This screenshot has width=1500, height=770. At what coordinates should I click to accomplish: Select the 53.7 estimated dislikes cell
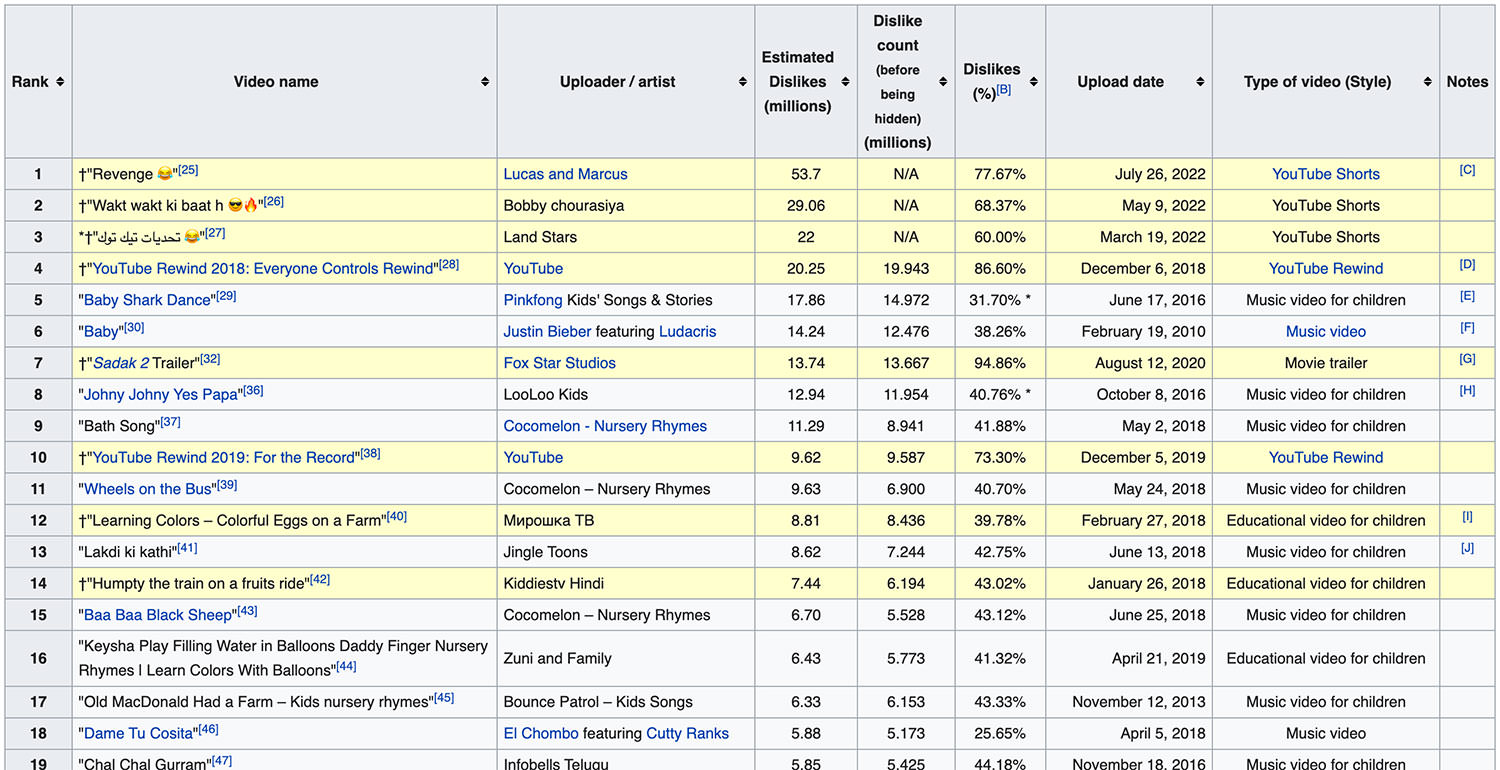(x=806, y=174)
